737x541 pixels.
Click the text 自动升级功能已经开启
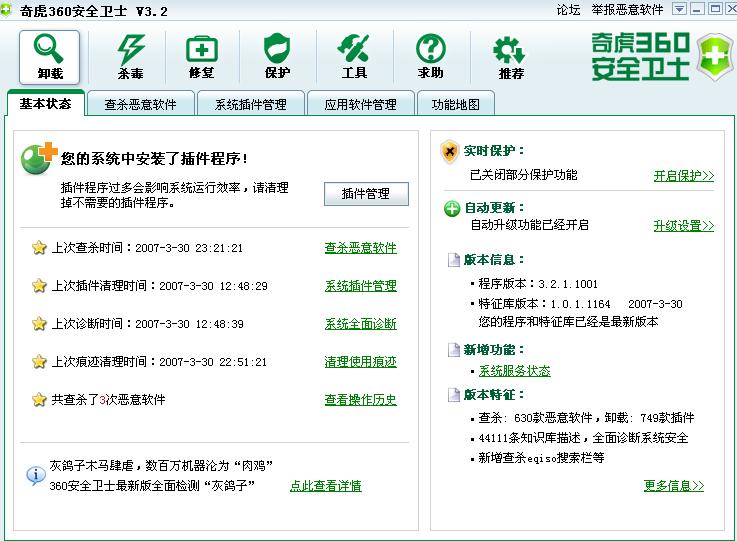point(530,225)
